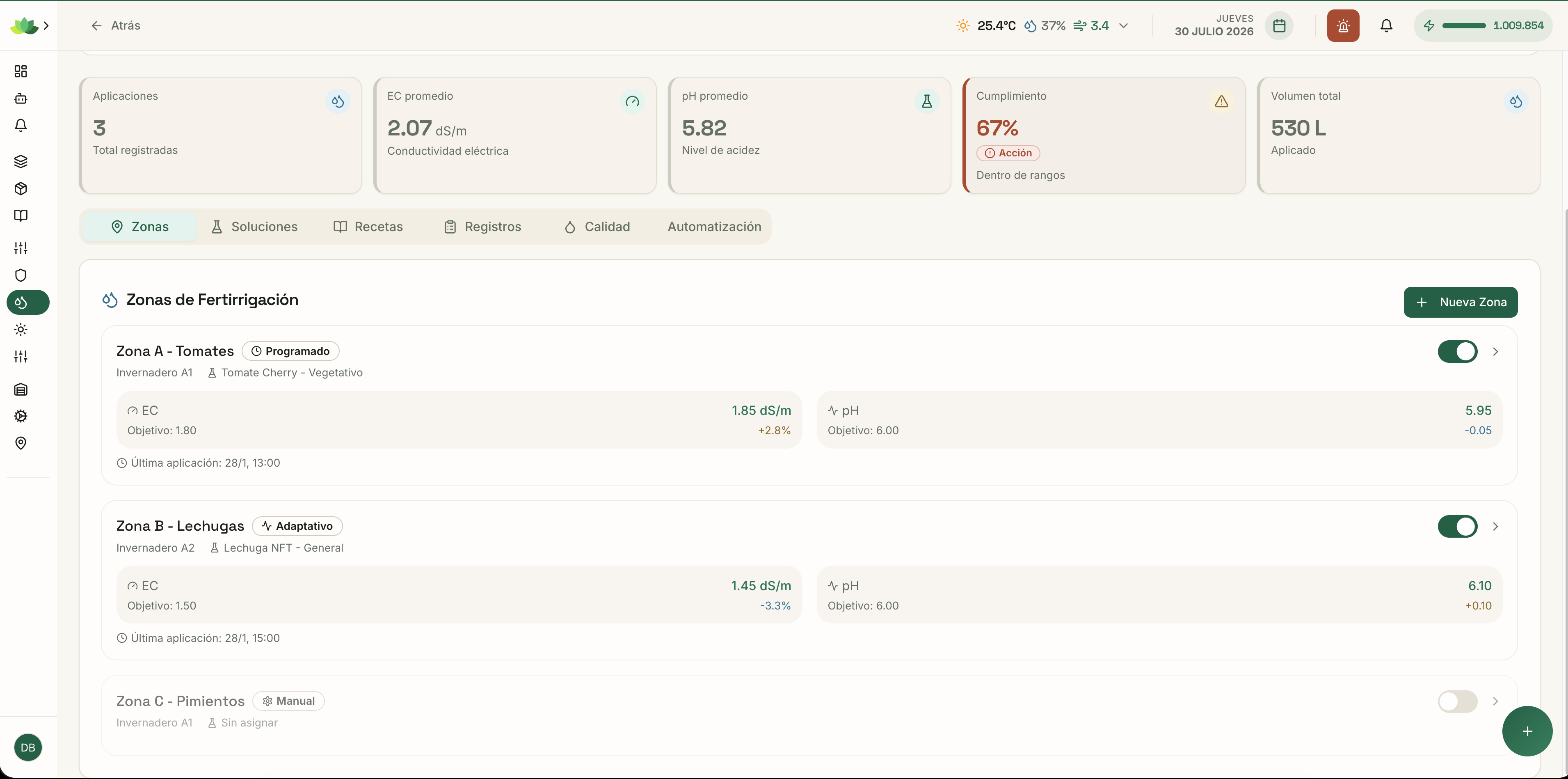Select the active fertigation droplet sidebar icon
Screen dimensions: 1568x779
[x=28, y=302]
